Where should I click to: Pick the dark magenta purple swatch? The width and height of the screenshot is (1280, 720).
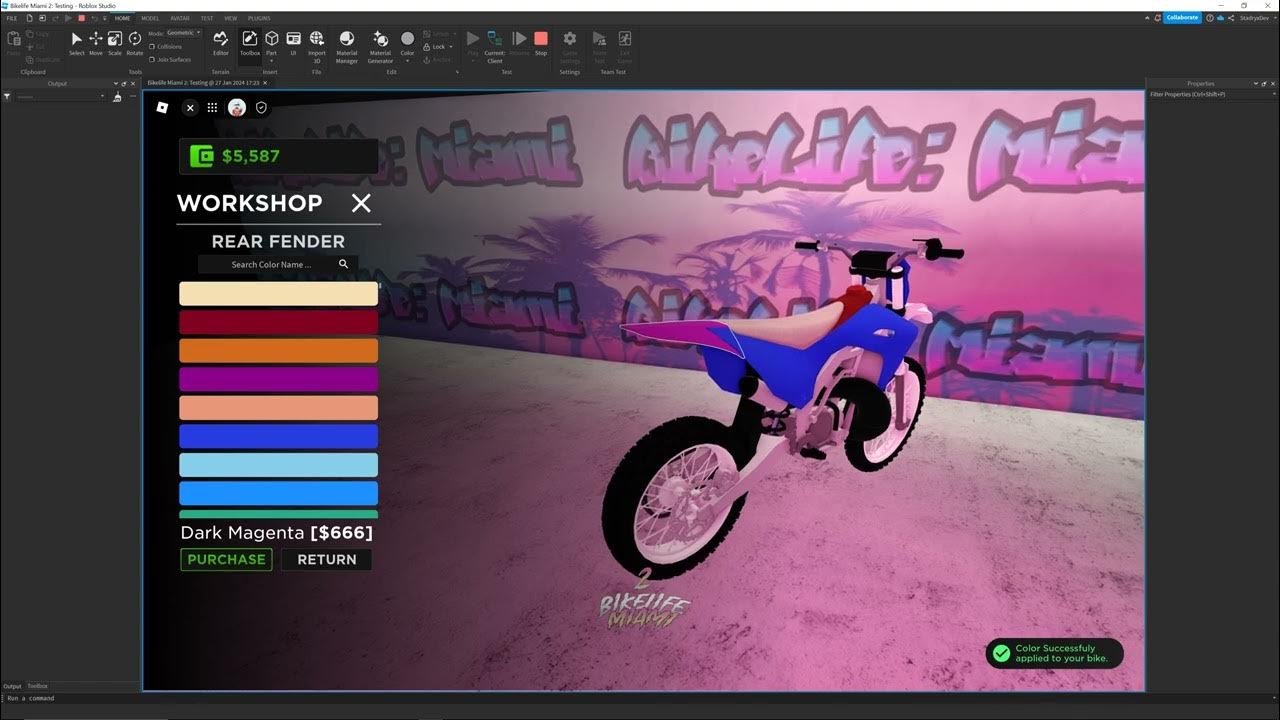coord(278,379)
